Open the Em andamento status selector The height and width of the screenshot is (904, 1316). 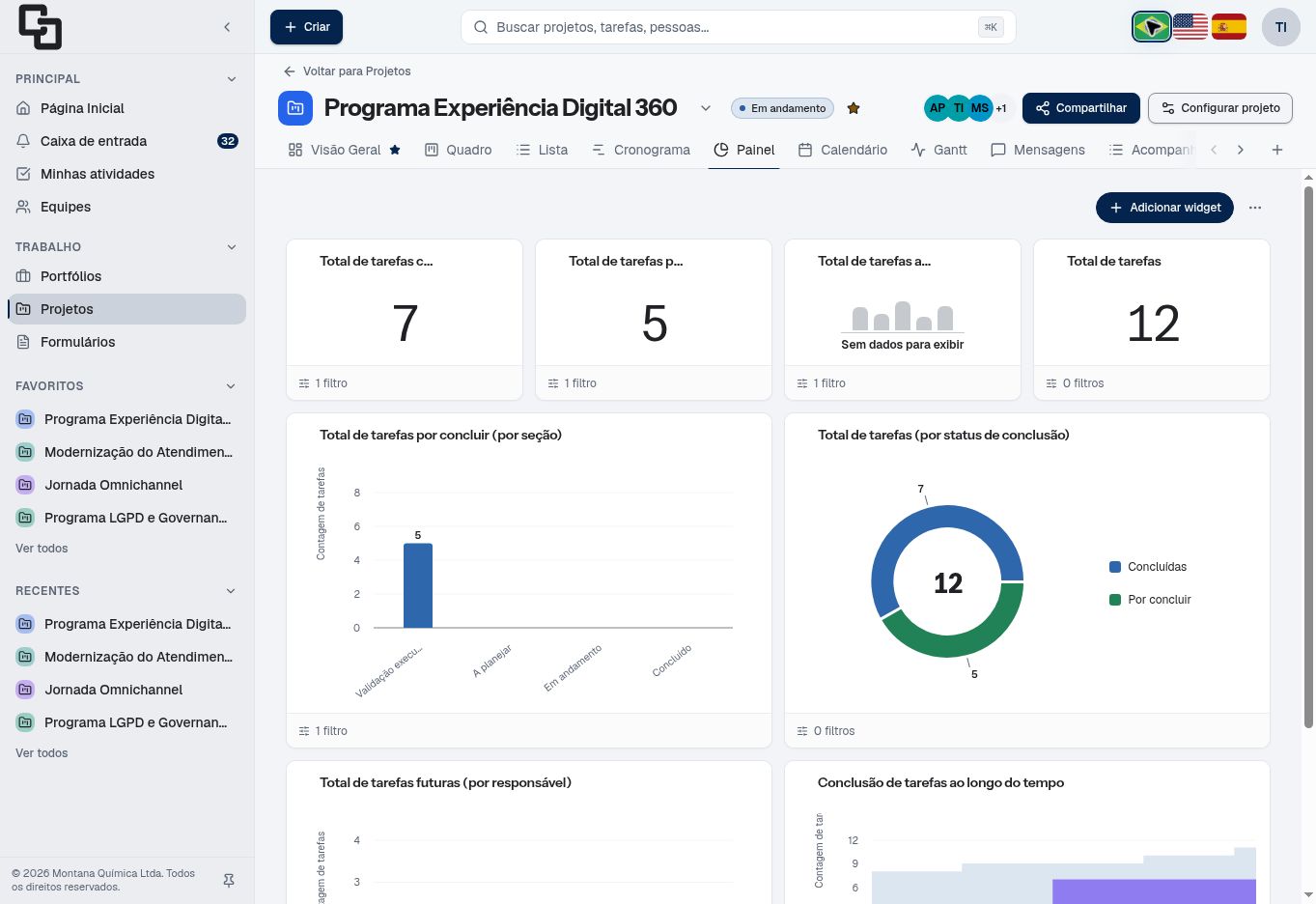782,108
